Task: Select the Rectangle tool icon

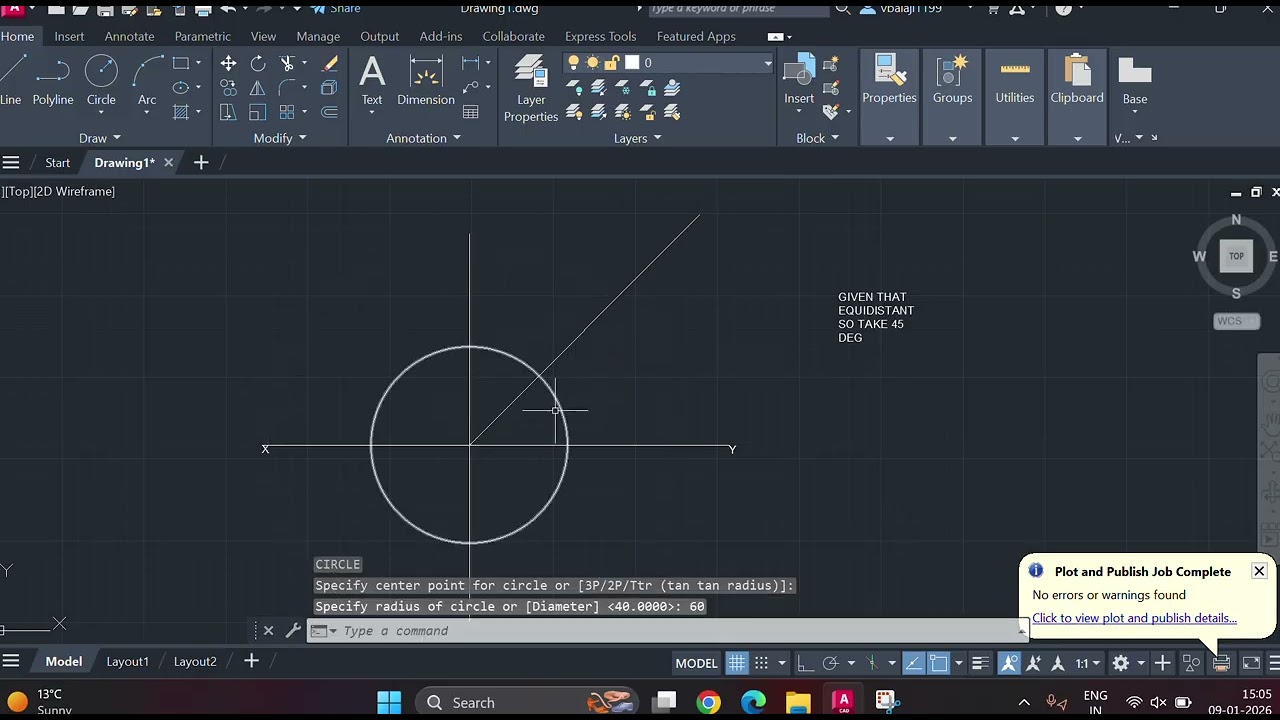Action: pos(181,63)
